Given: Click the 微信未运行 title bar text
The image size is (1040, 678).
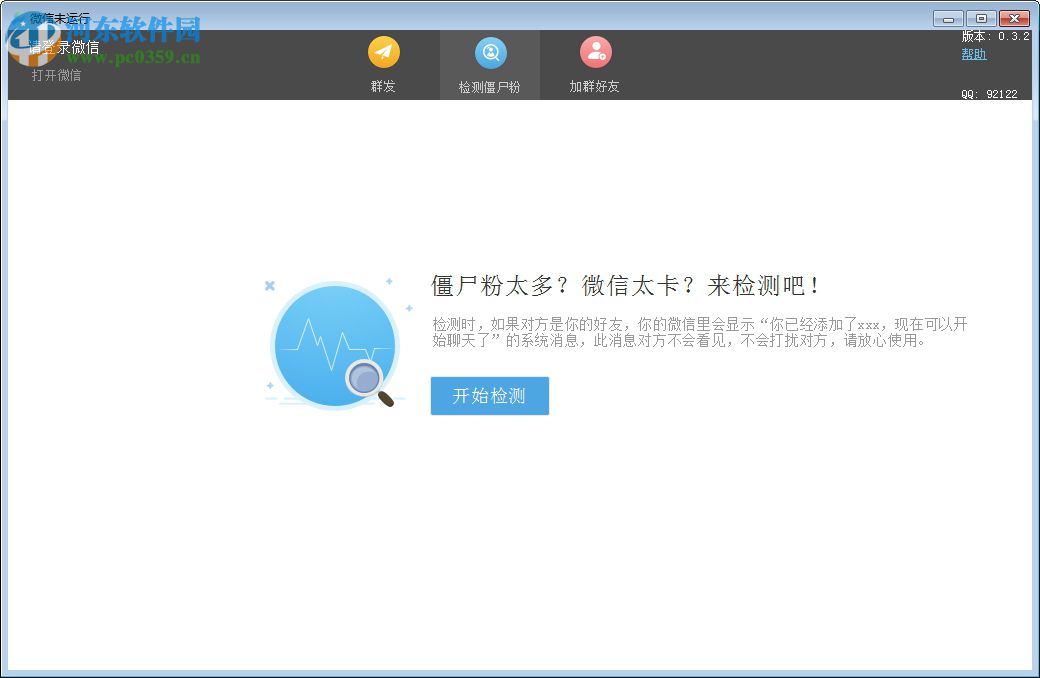Looking at the screenshot, I should (x=60, y=15).
